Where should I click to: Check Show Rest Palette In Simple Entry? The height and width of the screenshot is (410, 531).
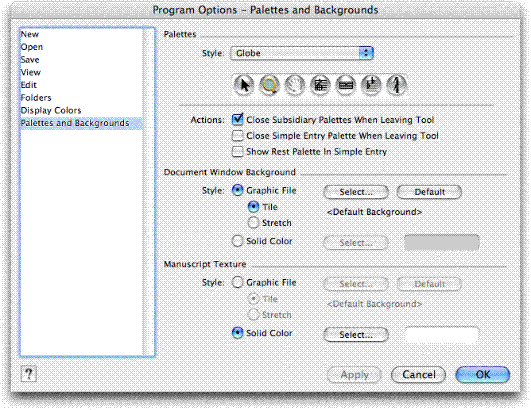(x=237, y=151)
